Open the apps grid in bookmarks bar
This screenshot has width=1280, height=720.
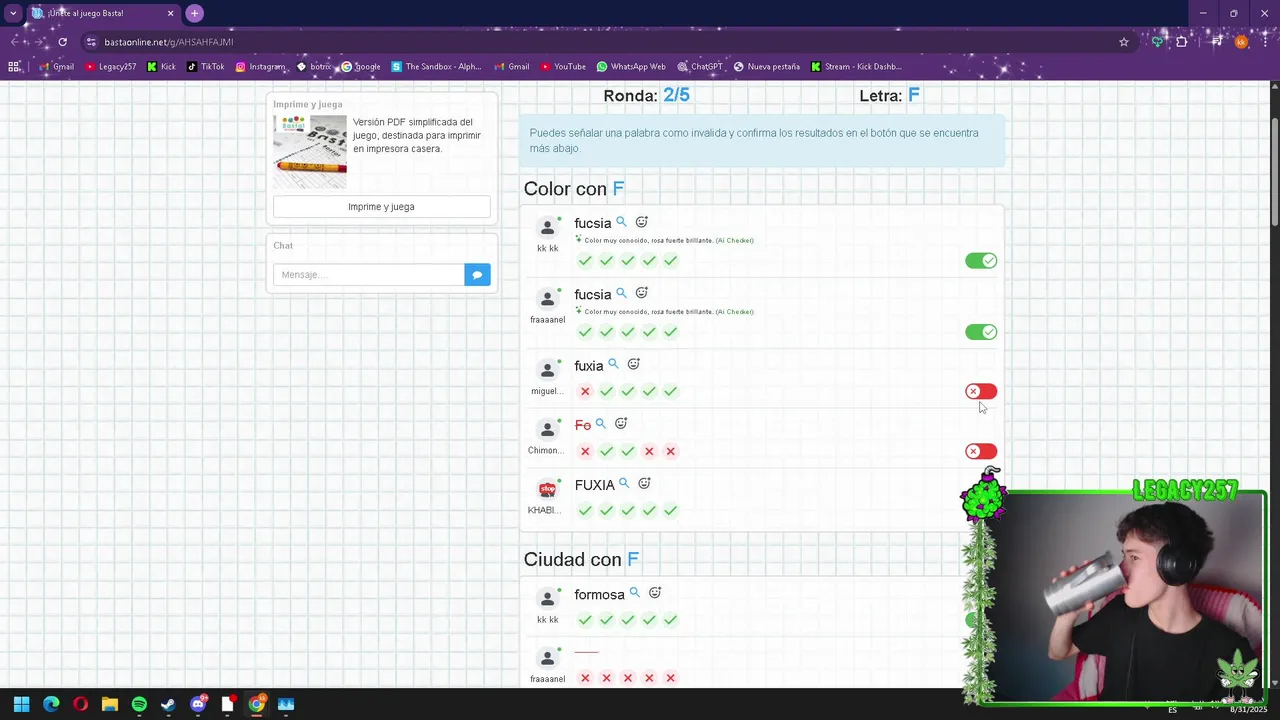(14, 67)
